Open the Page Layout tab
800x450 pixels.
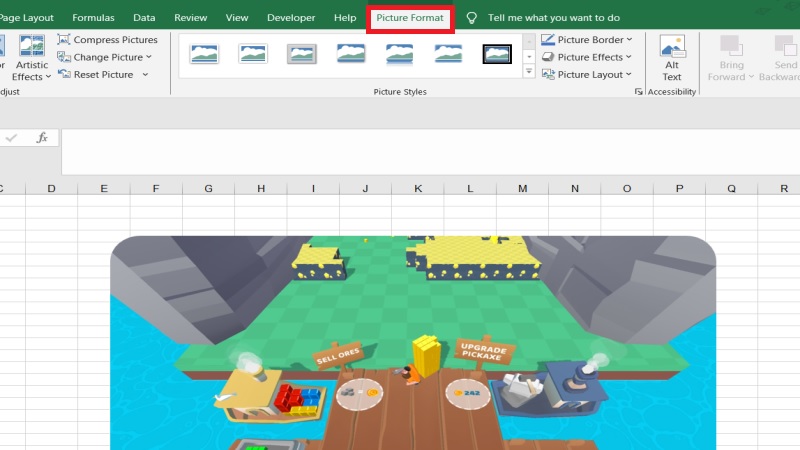pos(27,18)
